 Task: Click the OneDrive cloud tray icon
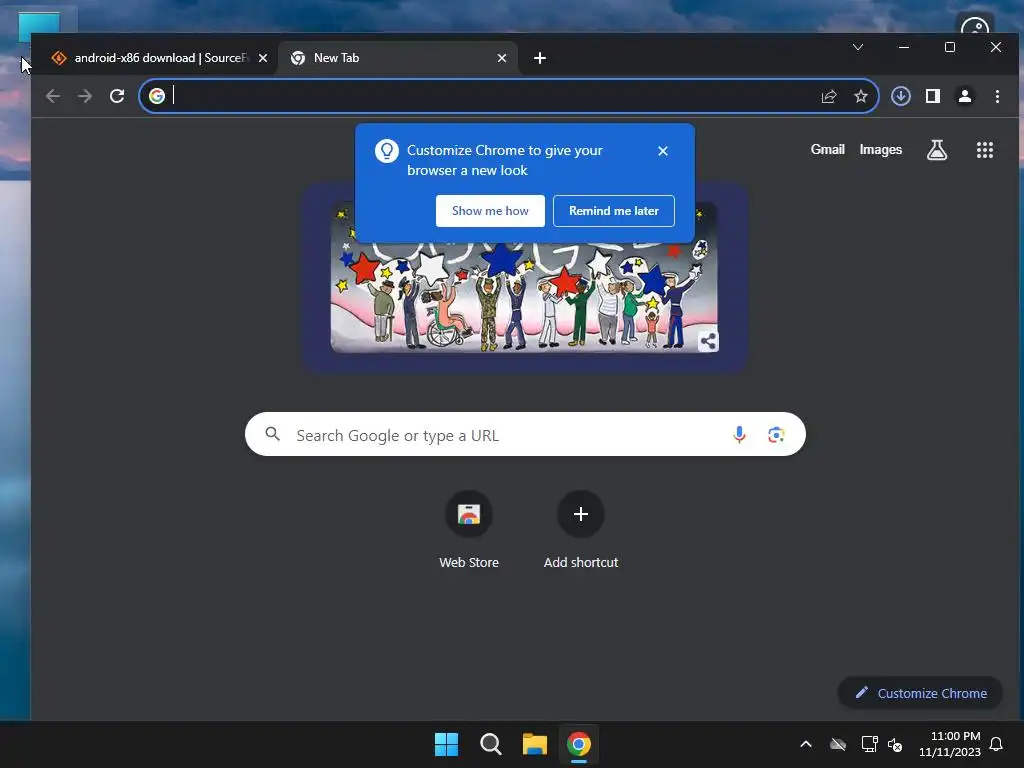click(838, 744)
